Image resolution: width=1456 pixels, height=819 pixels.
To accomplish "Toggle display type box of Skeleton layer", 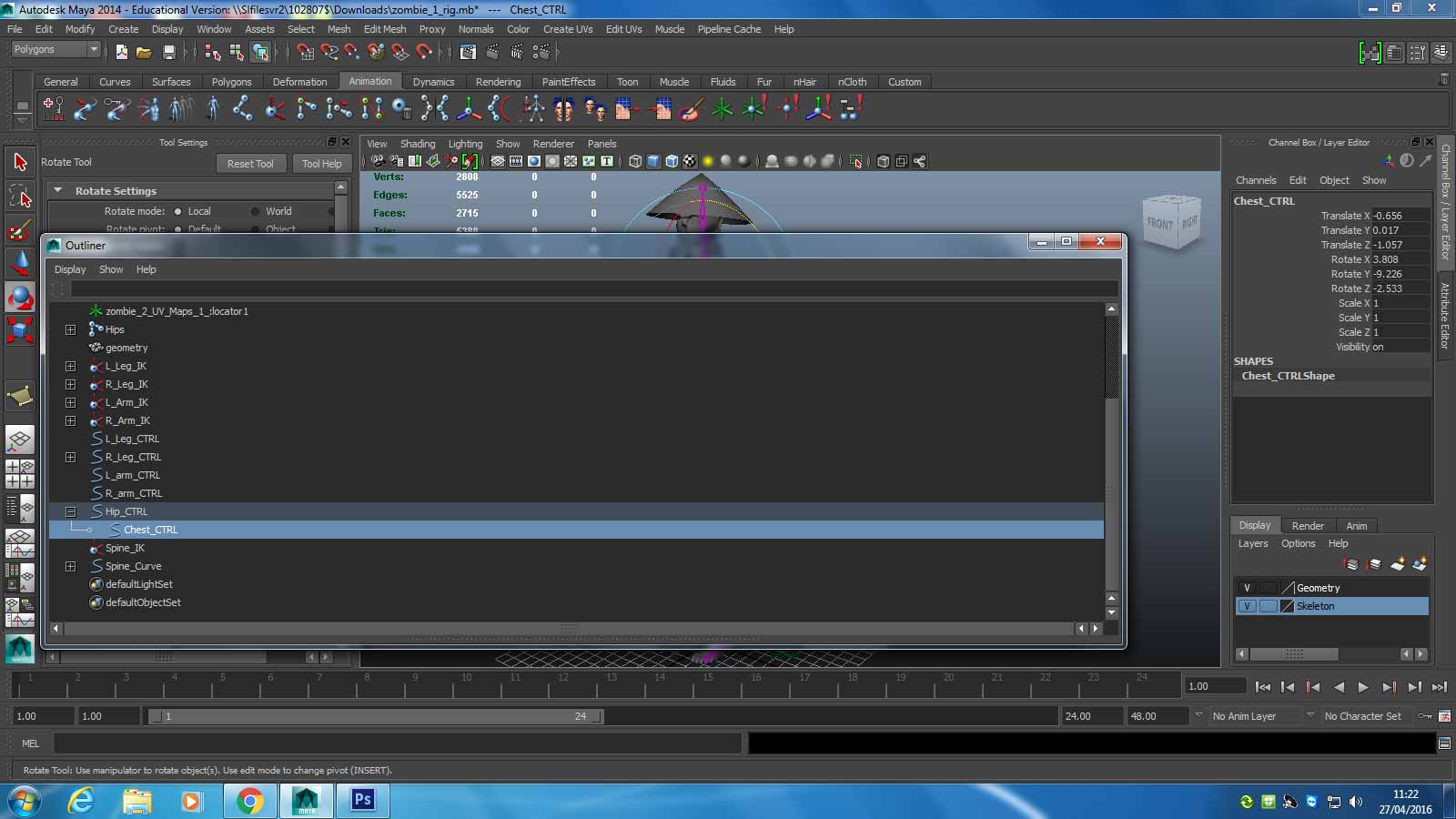I will 1268,606.
